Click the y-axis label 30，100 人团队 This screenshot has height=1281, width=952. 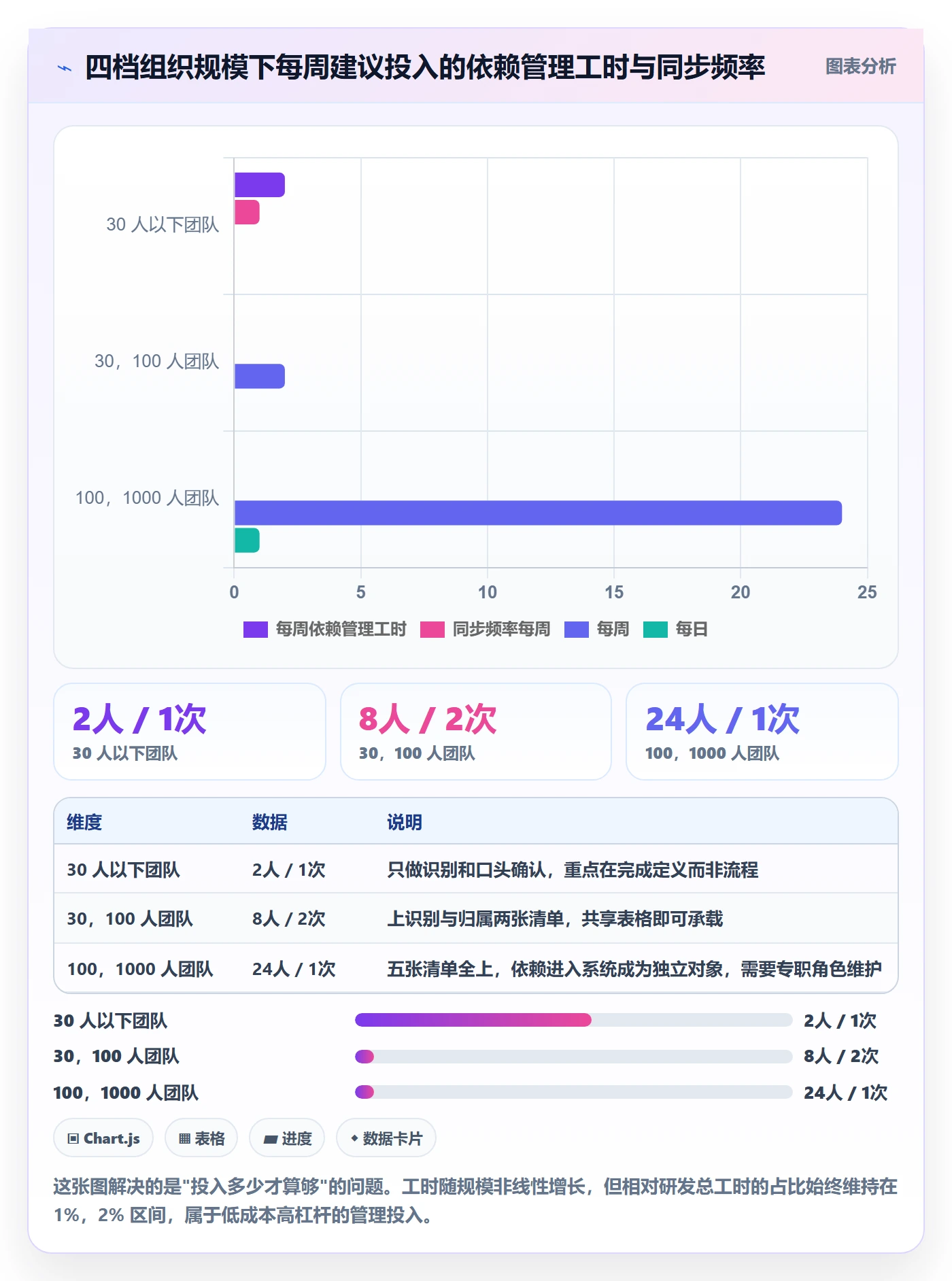(x=156, y=361)
